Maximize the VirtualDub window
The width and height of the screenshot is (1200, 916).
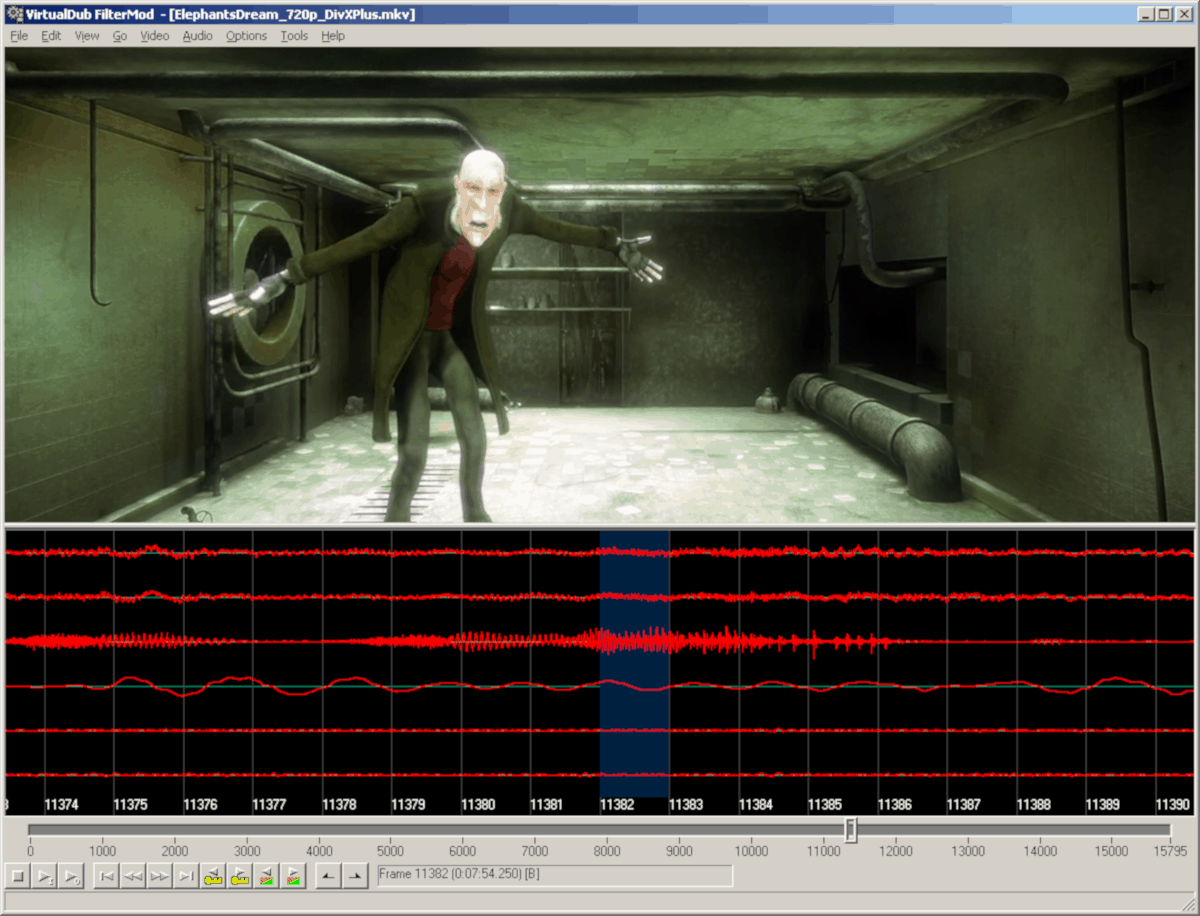tap(1164, 13)
